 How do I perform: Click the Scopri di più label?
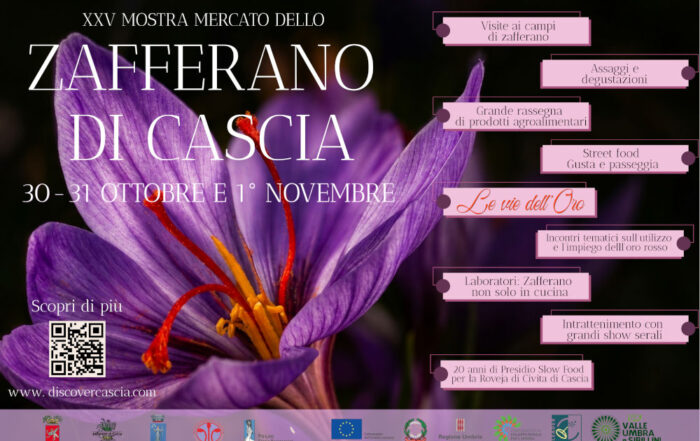(x=76, y=307)
